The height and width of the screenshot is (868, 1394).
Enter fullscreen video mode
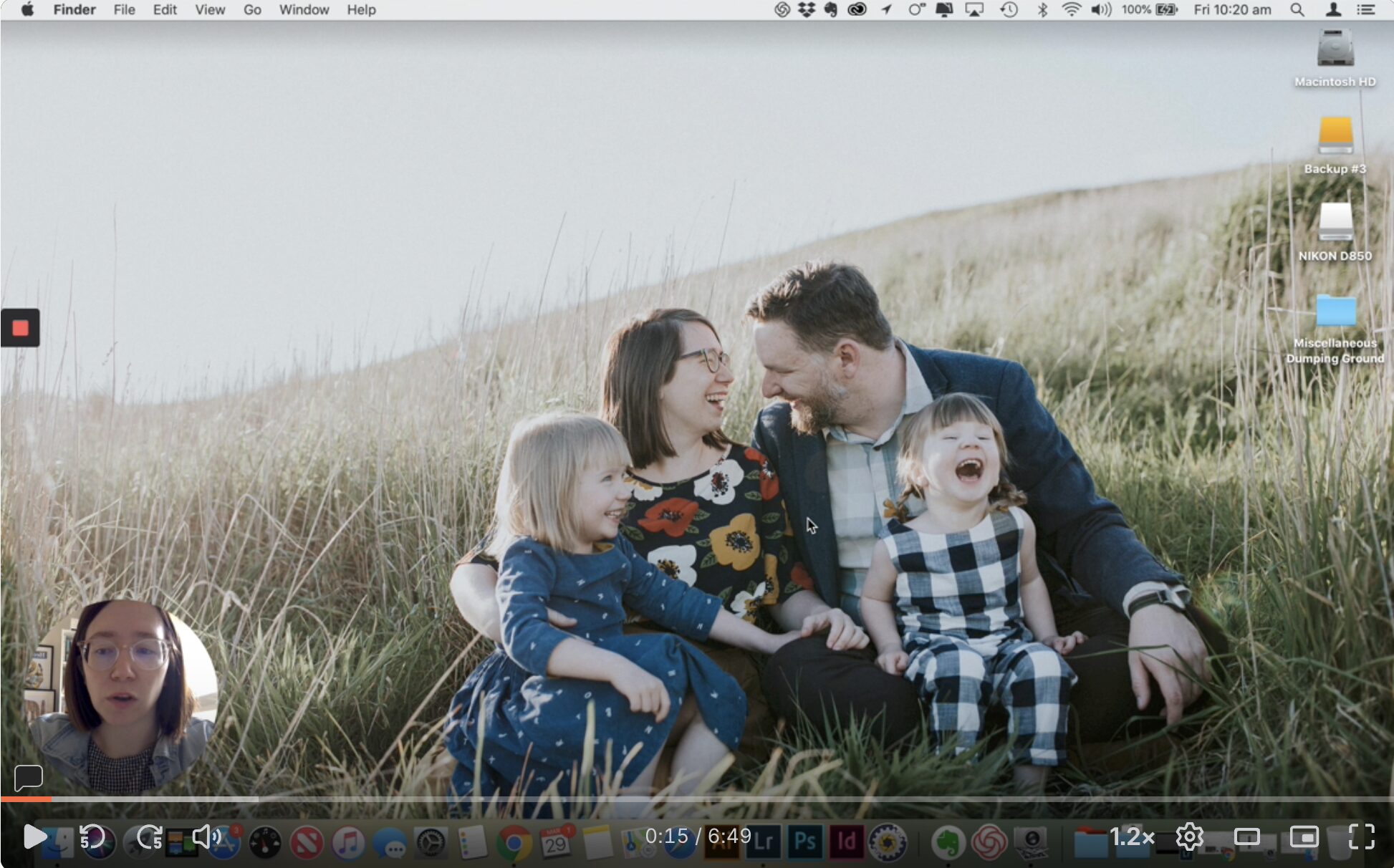(1361, 836)
